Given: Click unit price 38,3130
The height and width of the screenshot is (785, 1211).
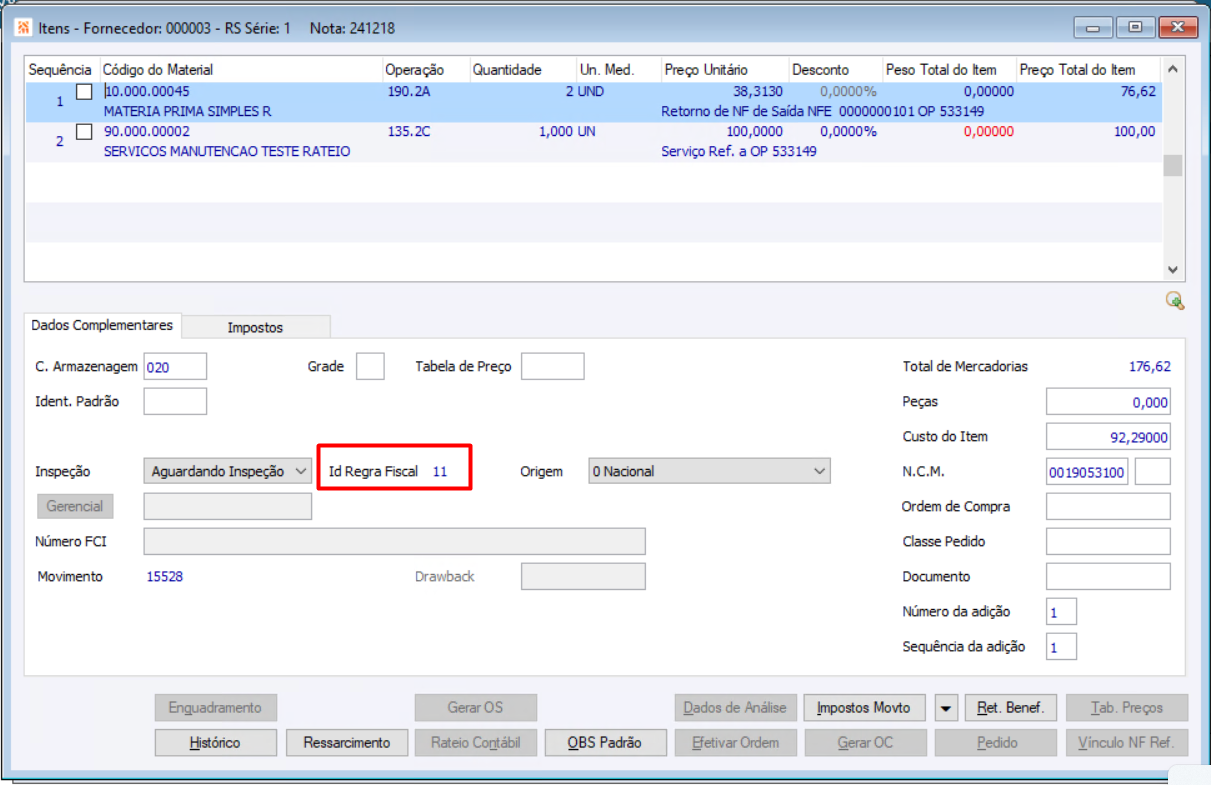Looking at the screenshot, I should 758,92.
